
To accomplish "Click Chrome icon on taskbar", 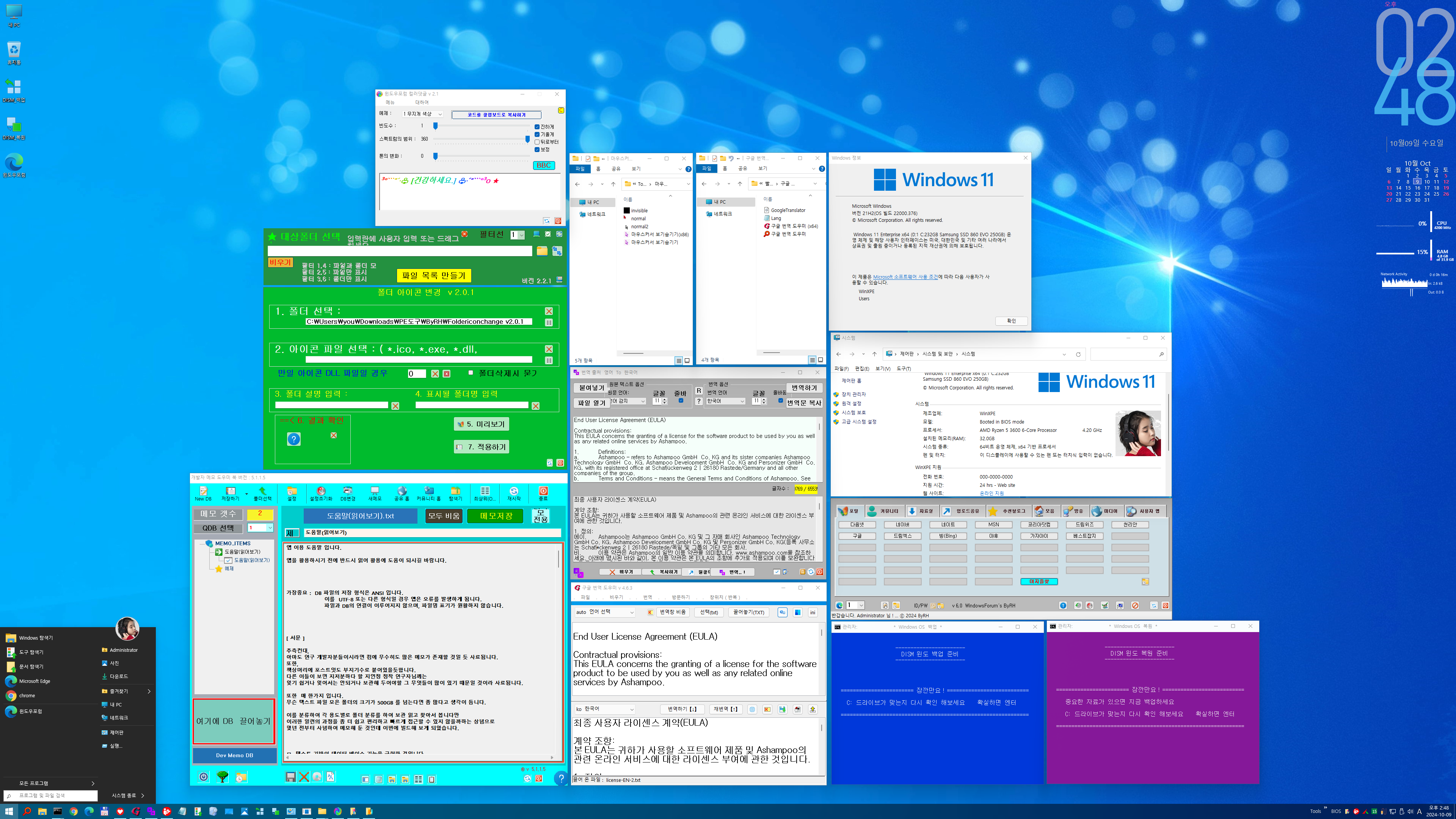I will click(x=74, y=811).
